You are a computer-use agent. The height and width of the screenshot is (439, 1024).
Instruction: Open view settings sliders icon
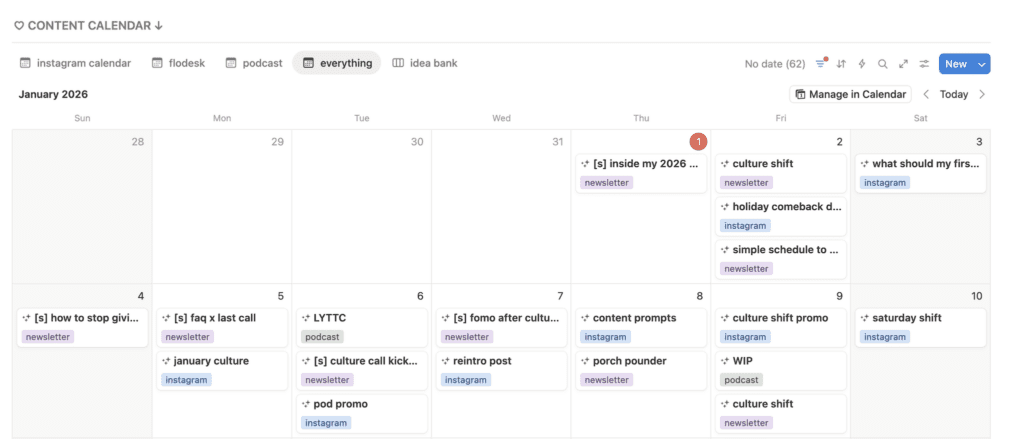click(925, 64)
